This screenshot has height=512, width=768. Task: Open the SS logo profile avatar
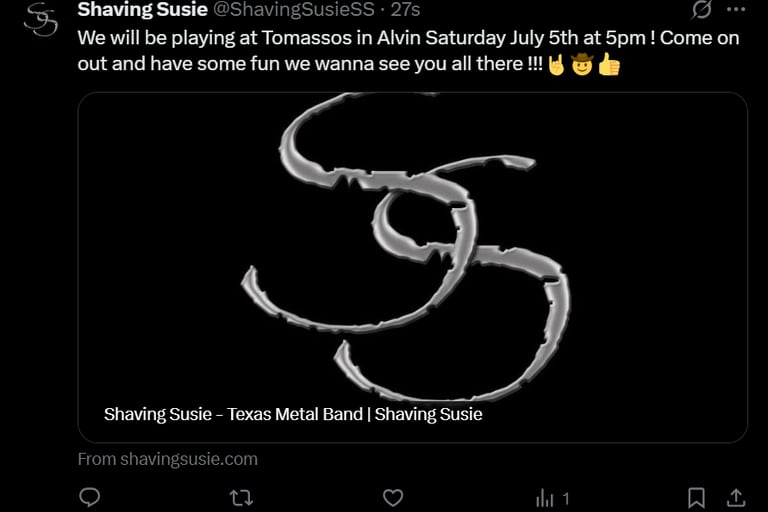pyautogui.click(x=41, y=20)
